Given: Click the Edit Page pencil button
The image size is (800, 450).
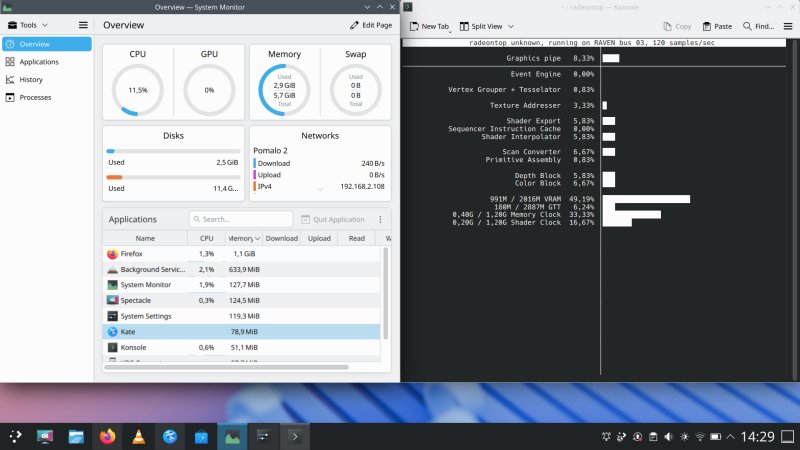Looking at the screenshot, I should pyautogui.click(x=372, y=24).
